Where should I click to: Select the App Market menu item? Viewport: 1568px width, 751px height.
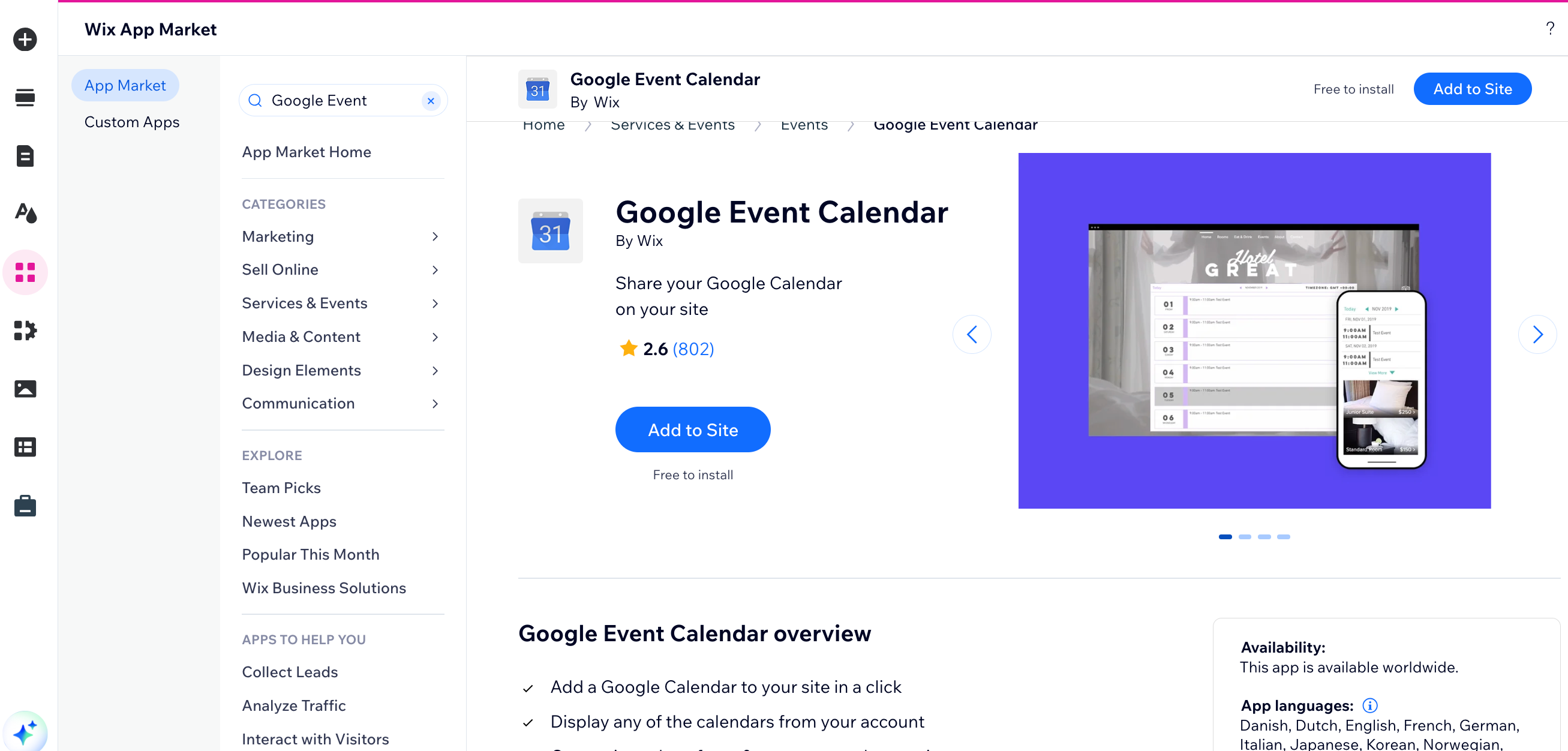124,85
